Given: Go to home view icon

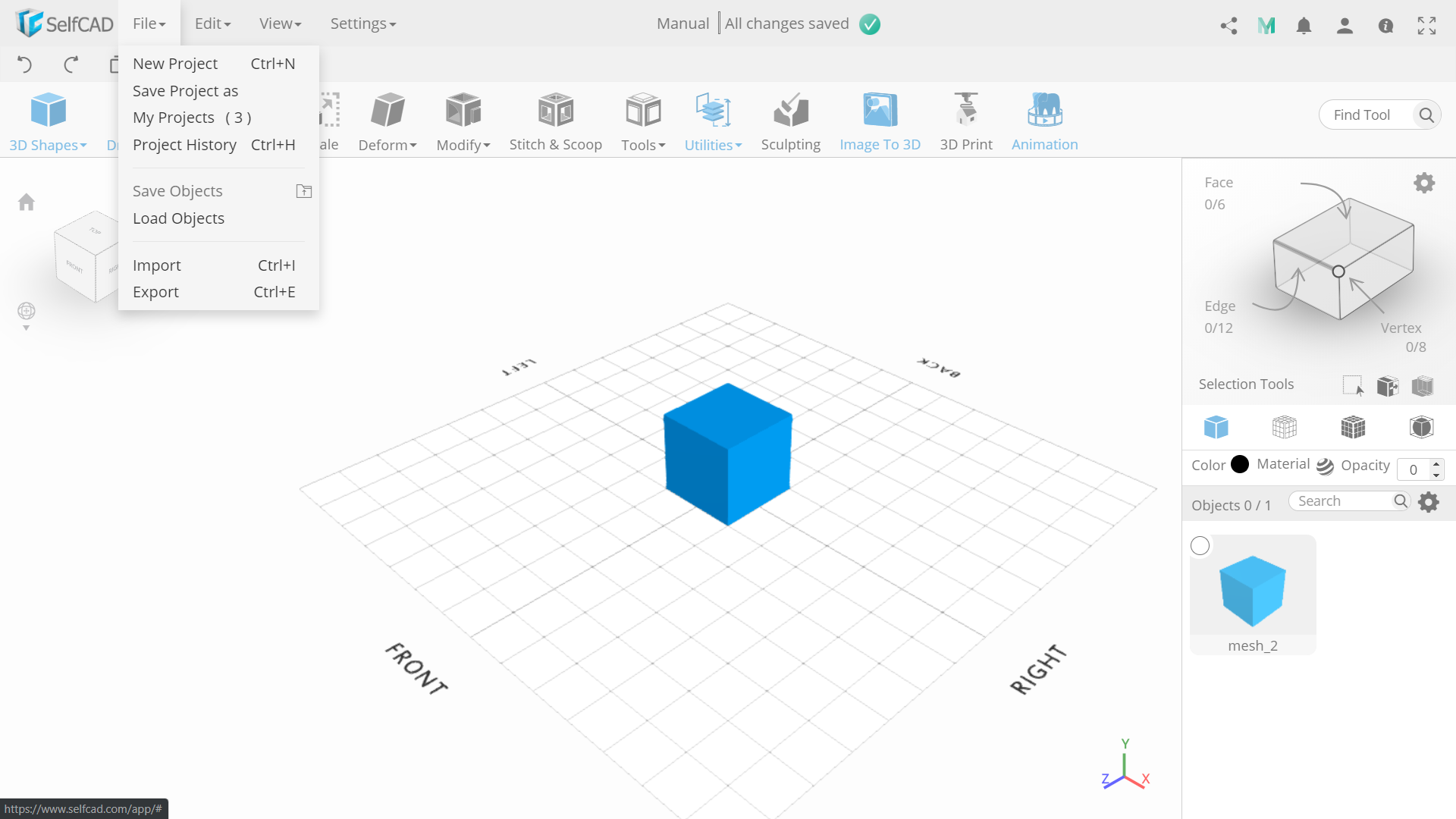Looking at the screenshot, I should 27,202.
